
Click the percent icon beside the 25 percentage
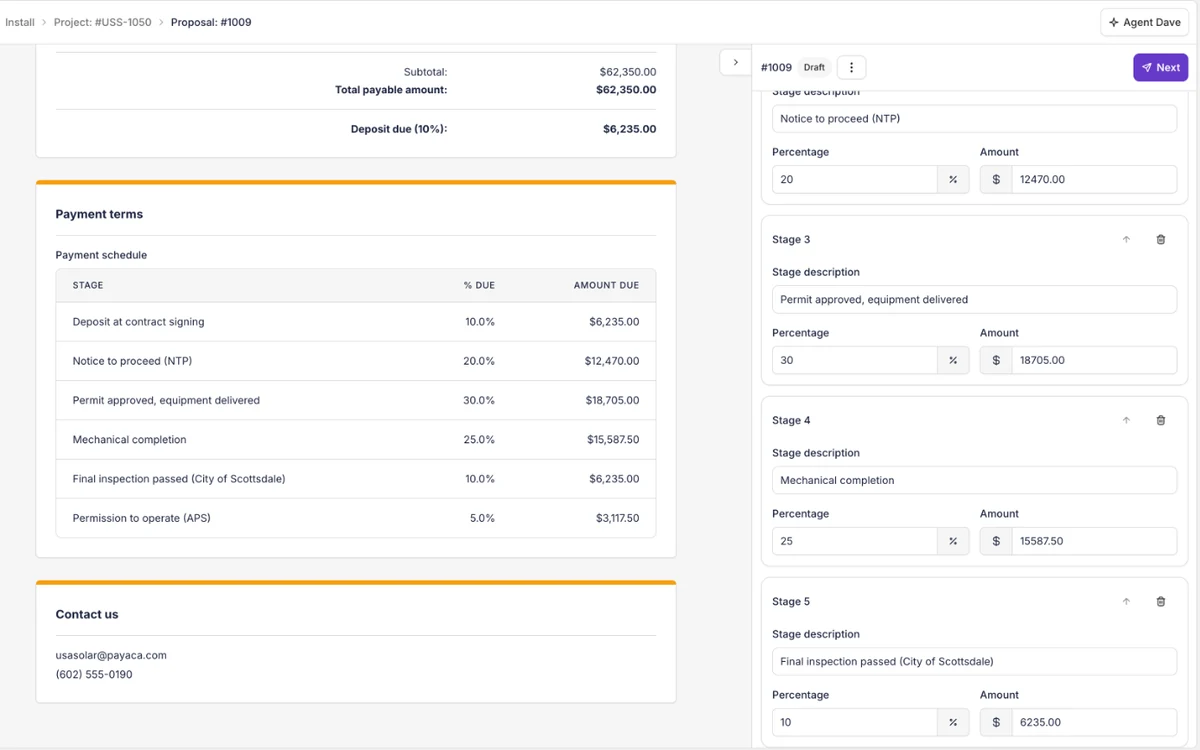pyautogui.click(x=953, y=541)
